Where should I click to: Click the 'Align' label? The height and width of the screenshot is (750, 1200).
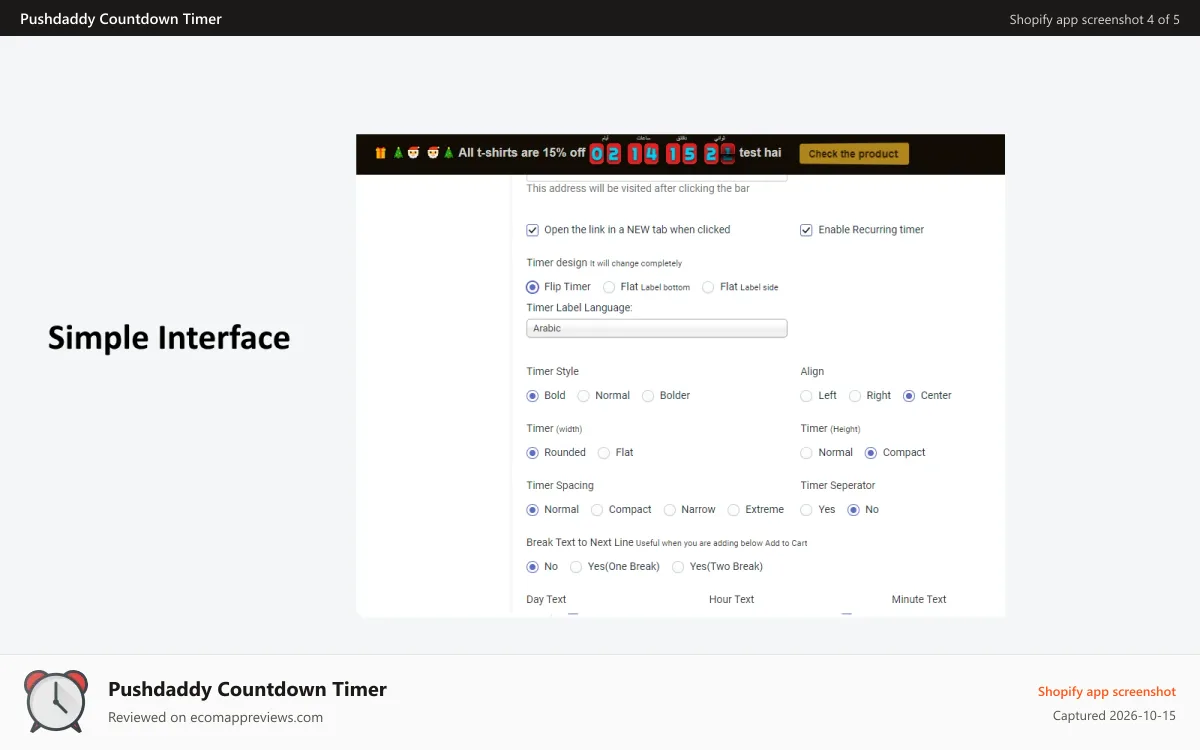click(x=812, y=372)
